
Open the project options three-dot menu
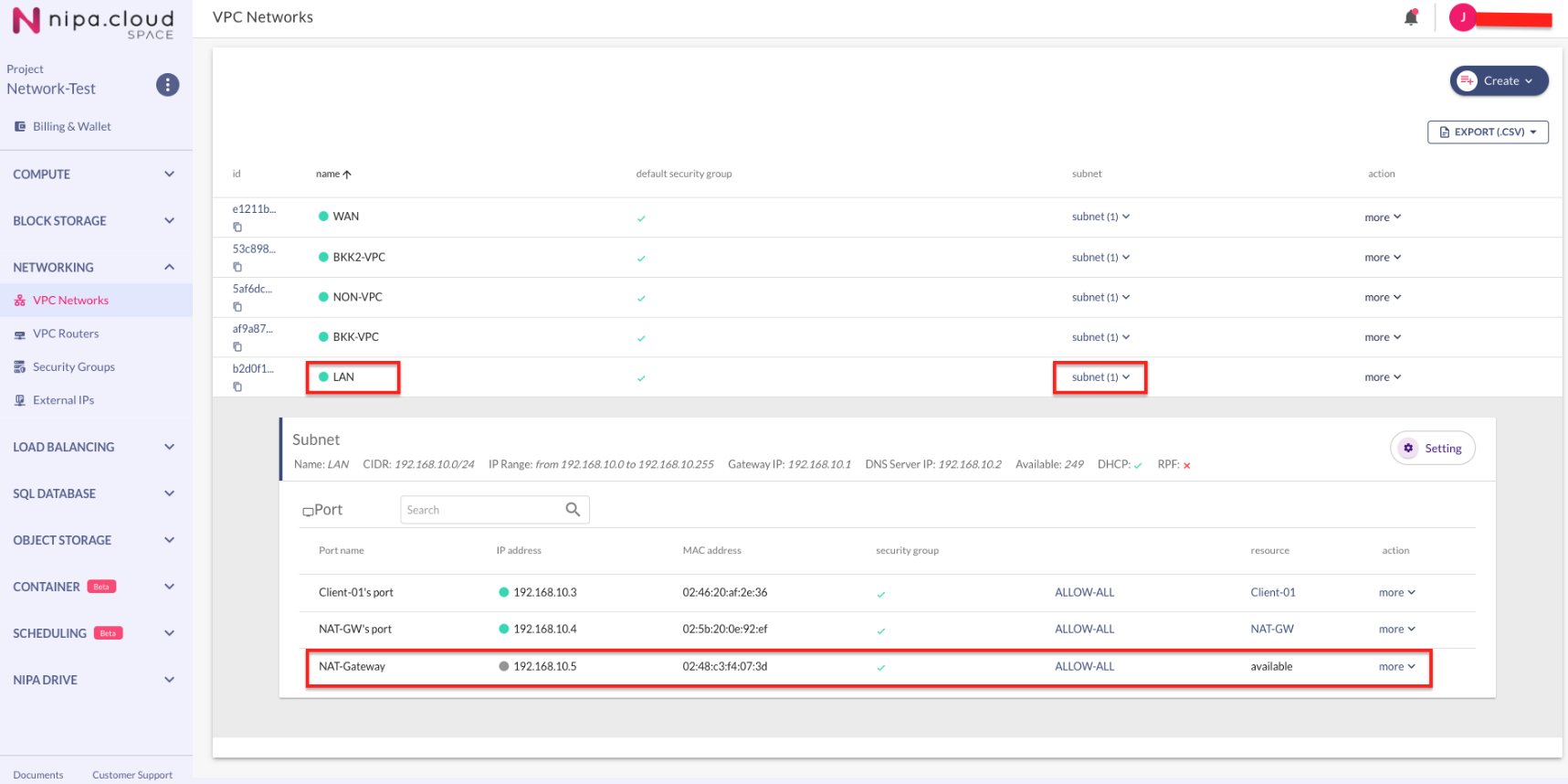click(167, 85)
